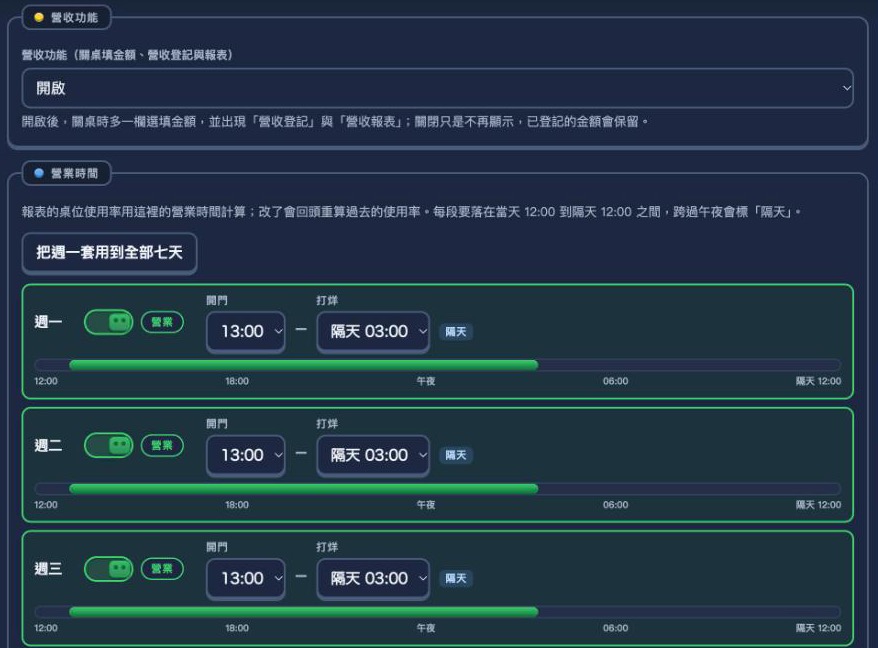Click 開門 label in 週一 row
Screen dimensions: 878x648
click(x=217, y=300)
